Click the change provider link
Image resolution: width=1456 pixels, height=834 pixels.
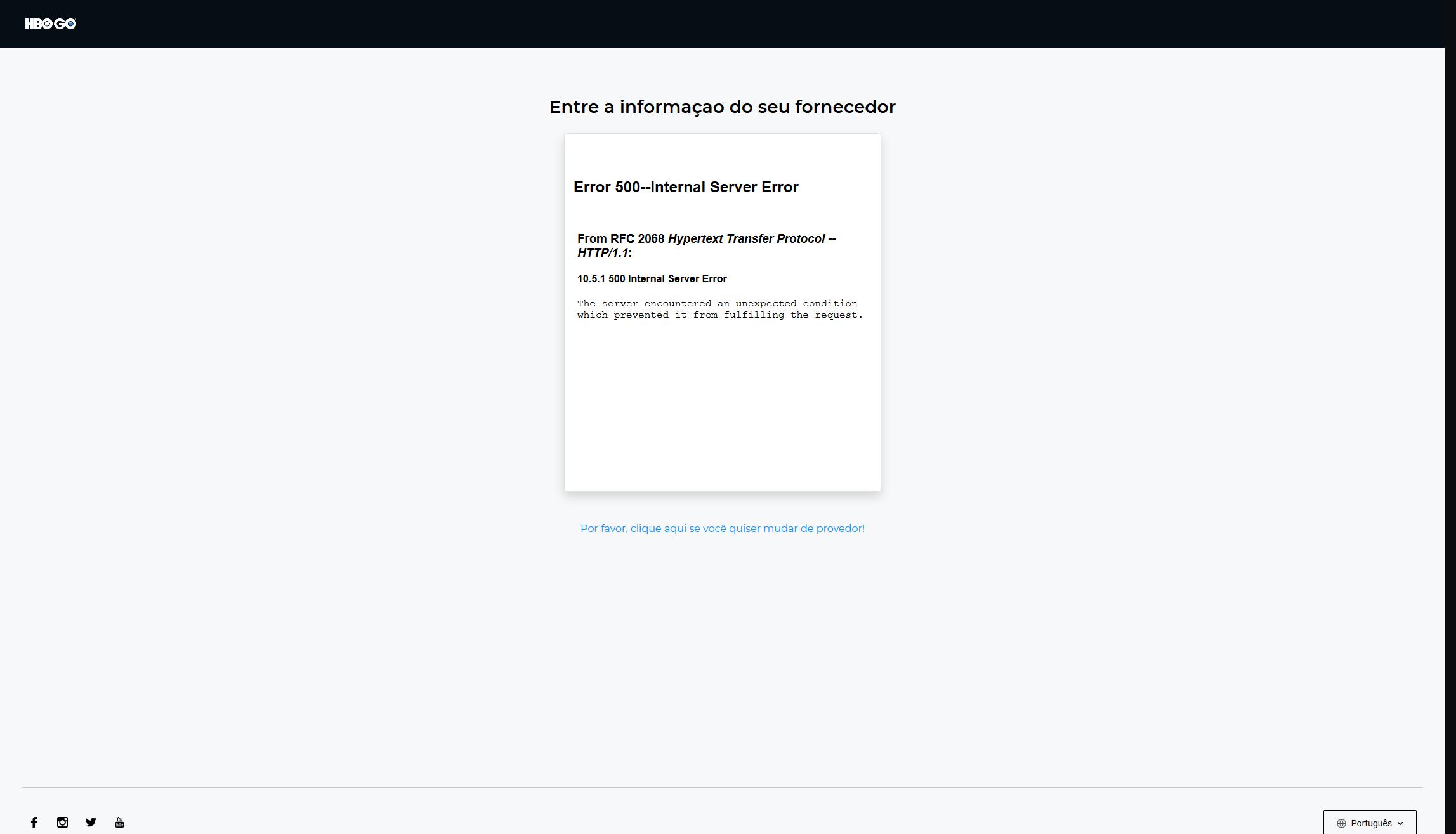pyautogui.click(x=722, y=528)
